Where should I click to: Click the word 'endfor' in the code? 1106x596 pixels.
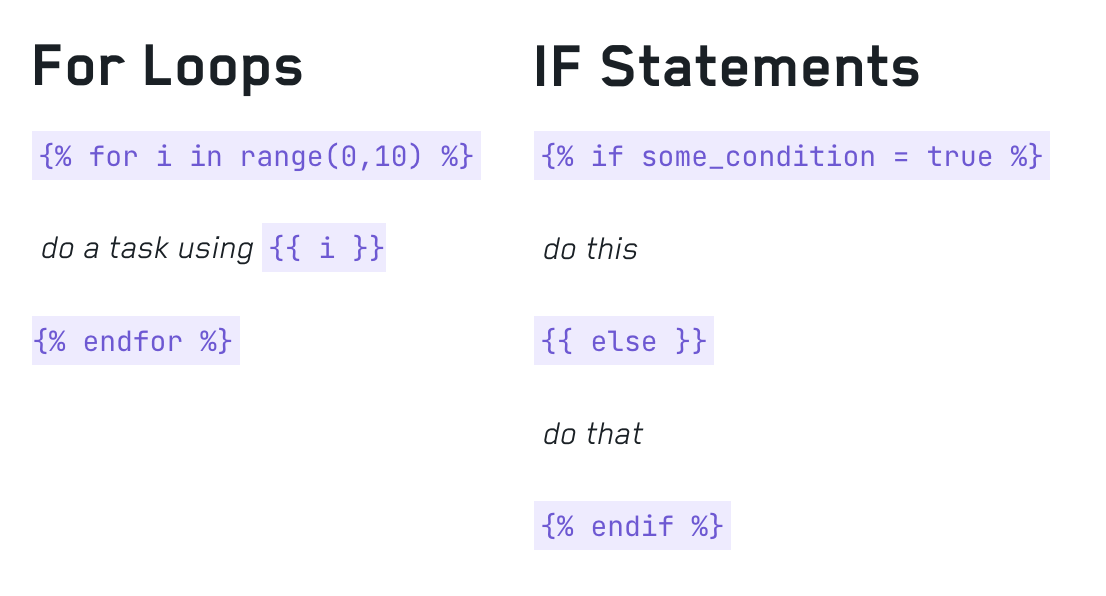tap(133, 341)
